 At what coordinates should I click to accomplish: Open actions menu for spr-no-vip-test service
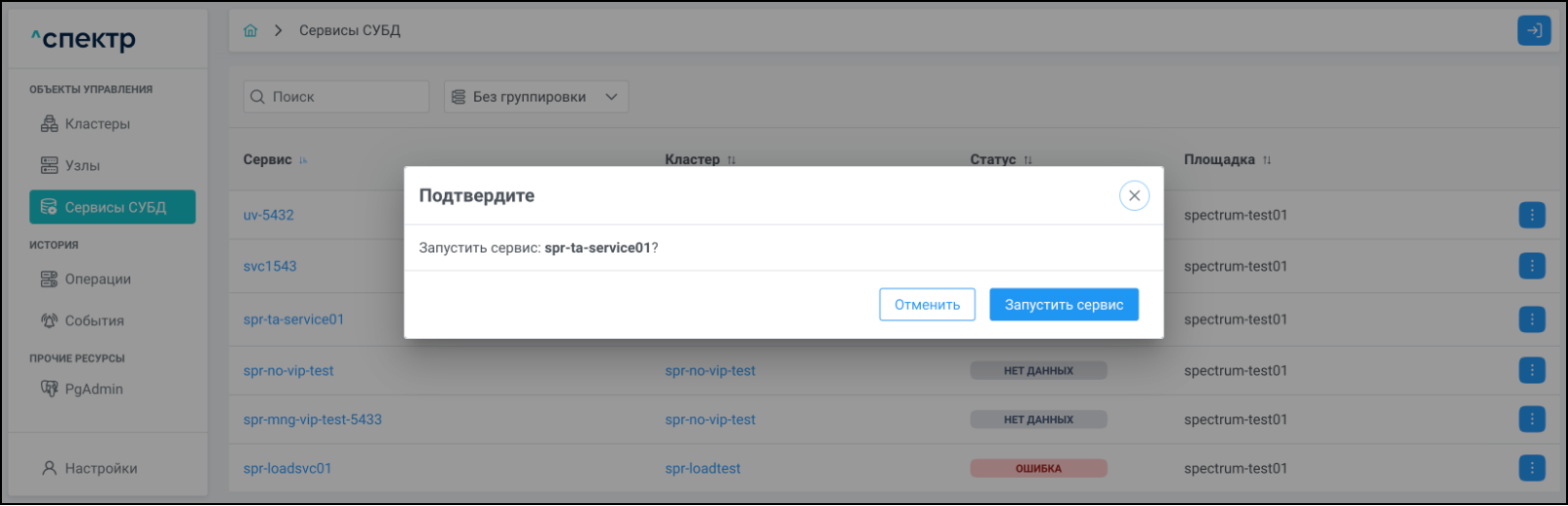pyautogui.click(x=1532, y=370)
